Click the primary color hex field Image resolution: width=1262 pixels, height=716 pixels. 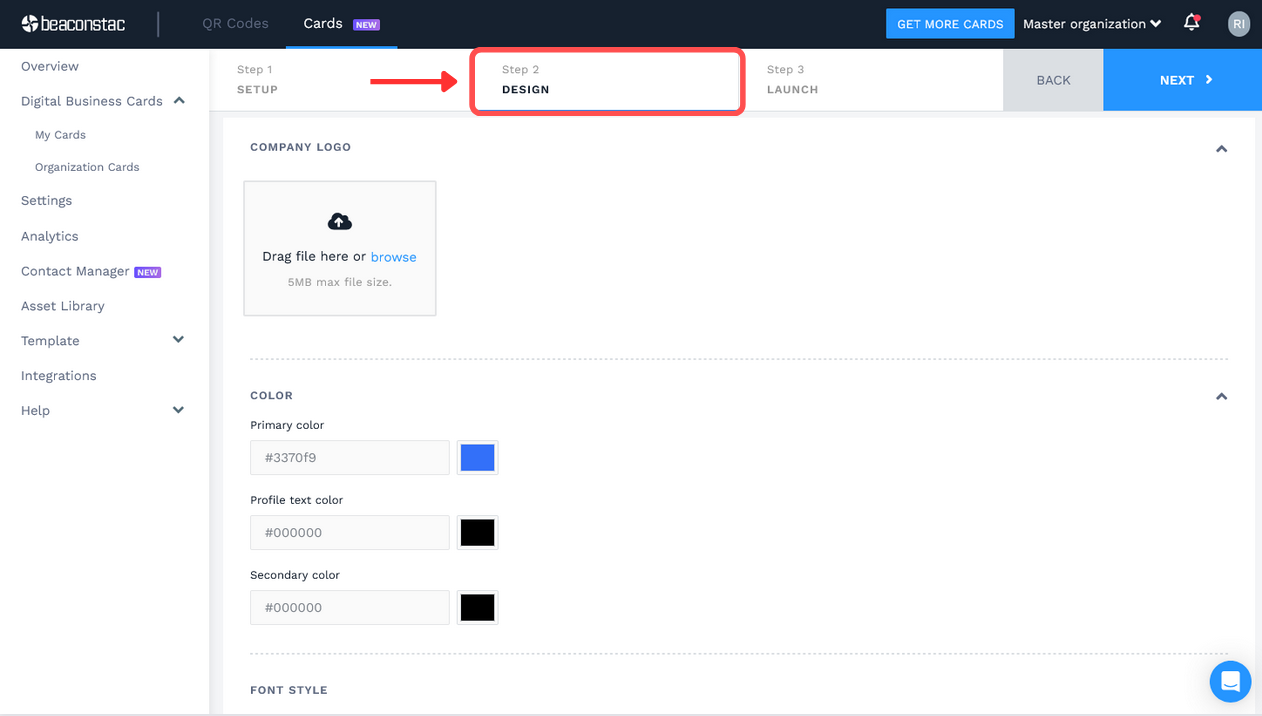pyautogui.click(x=350, y=458)
